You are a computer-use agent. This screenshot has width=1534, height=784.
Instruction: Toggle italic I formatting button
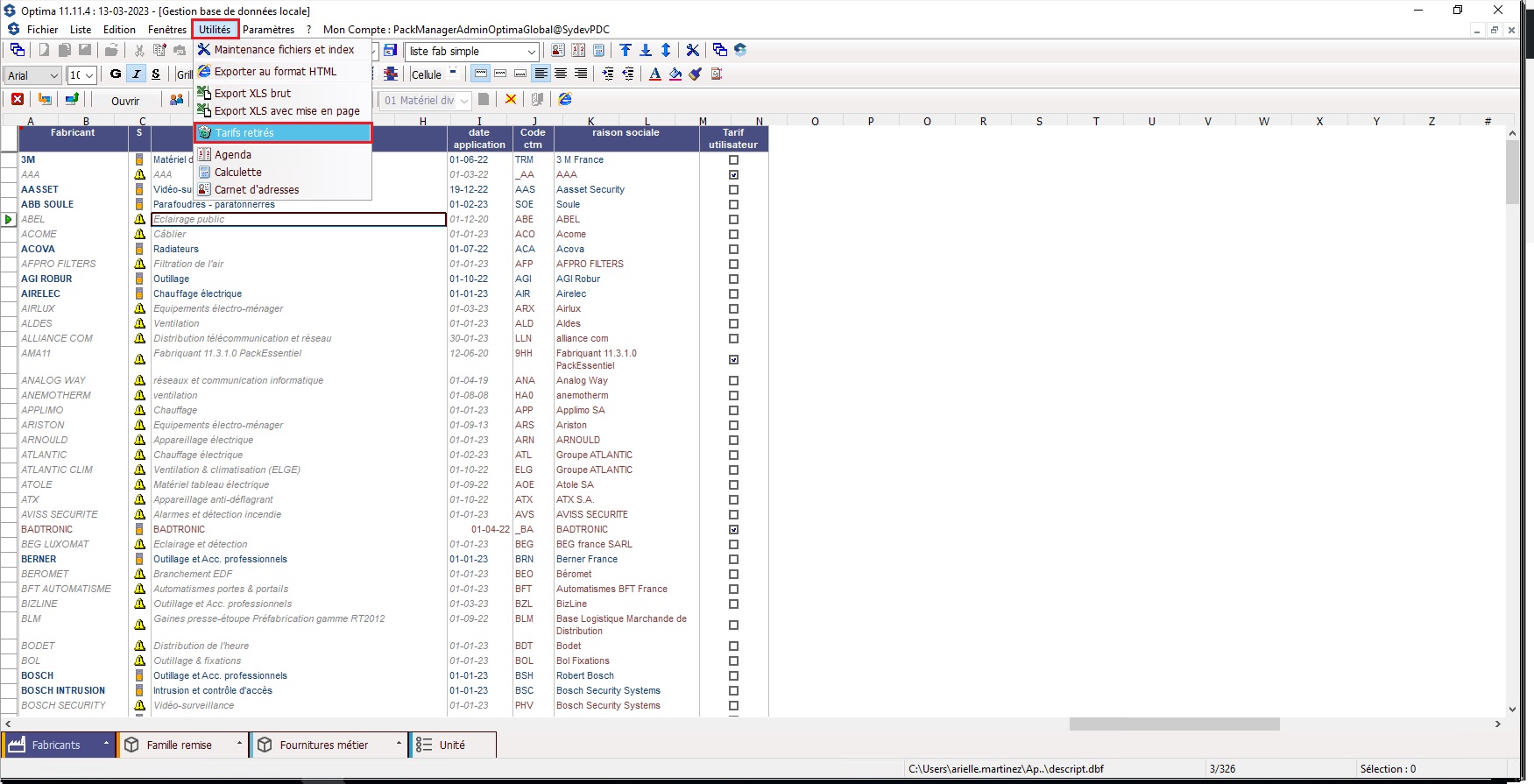136,74
